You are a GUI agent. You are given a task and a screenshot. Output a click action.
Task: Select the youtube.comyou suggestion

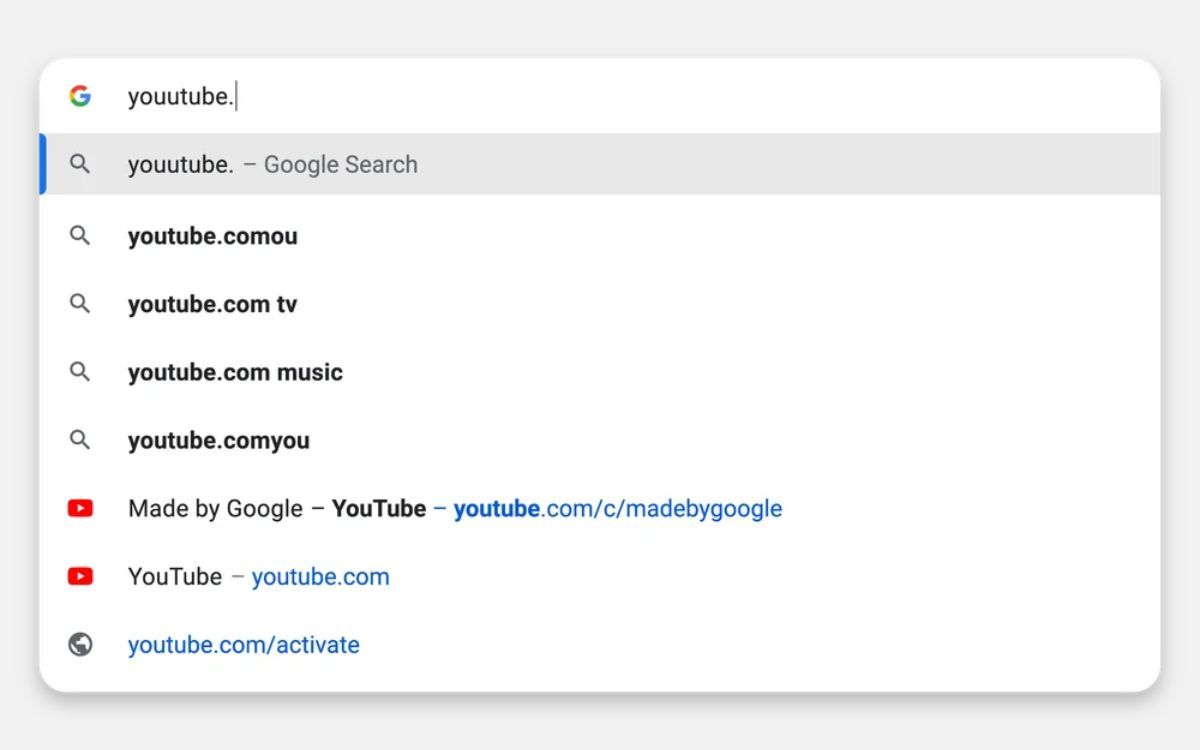[218, 440]
